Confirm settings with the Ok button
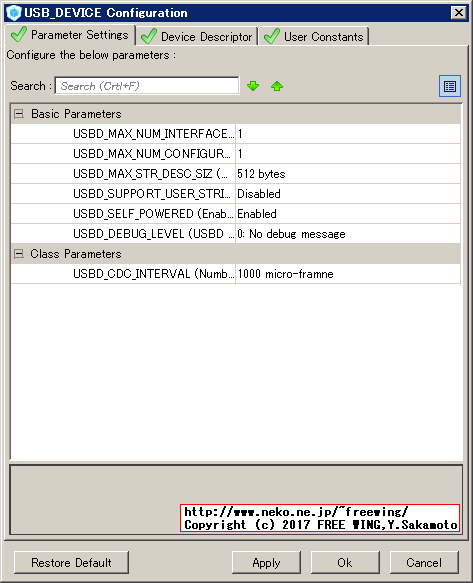Viewport: 473px width, 583px height. point(345,563)
